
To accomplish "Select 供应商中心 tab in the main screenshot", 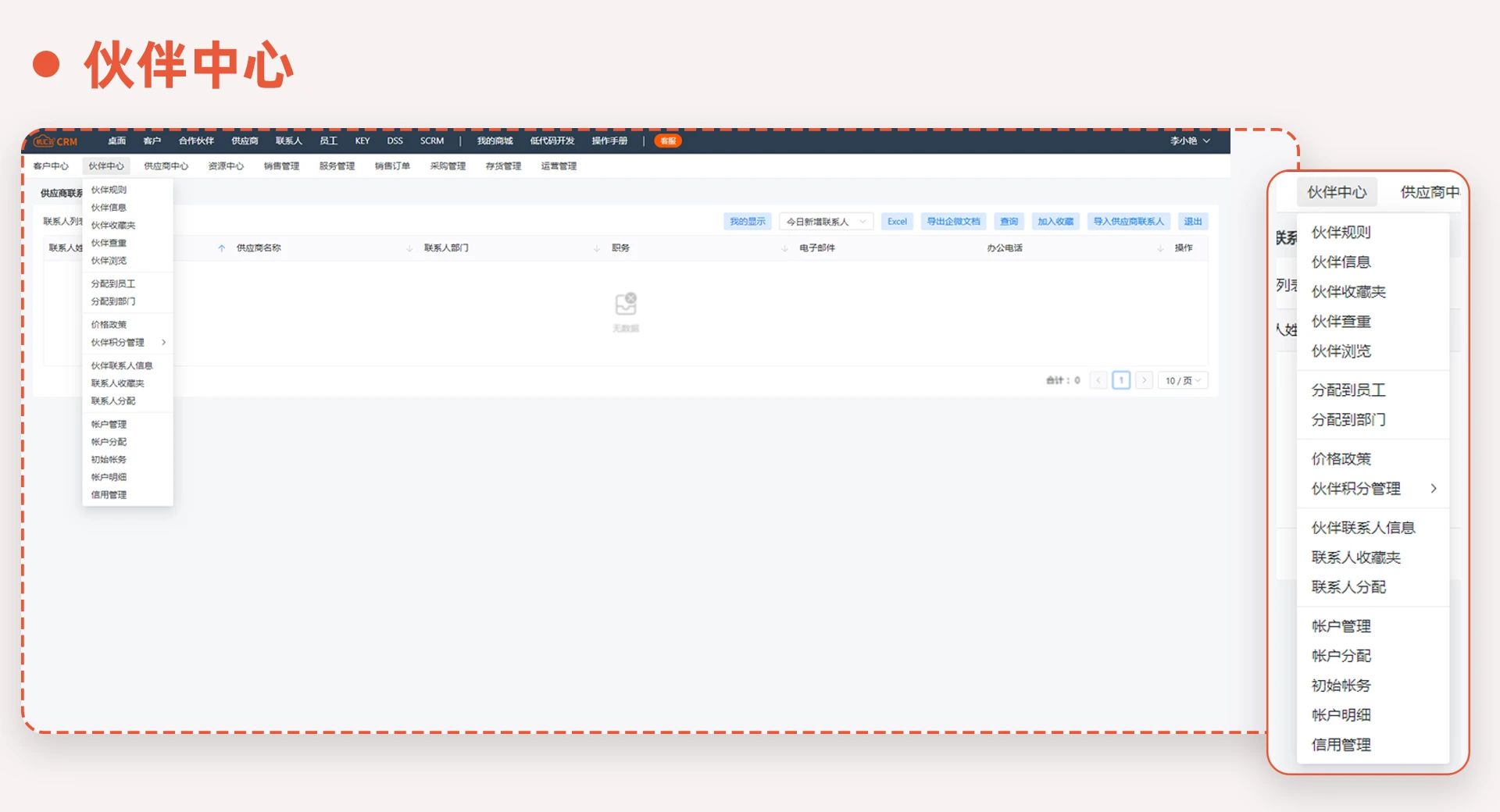I will click(166, 166).
